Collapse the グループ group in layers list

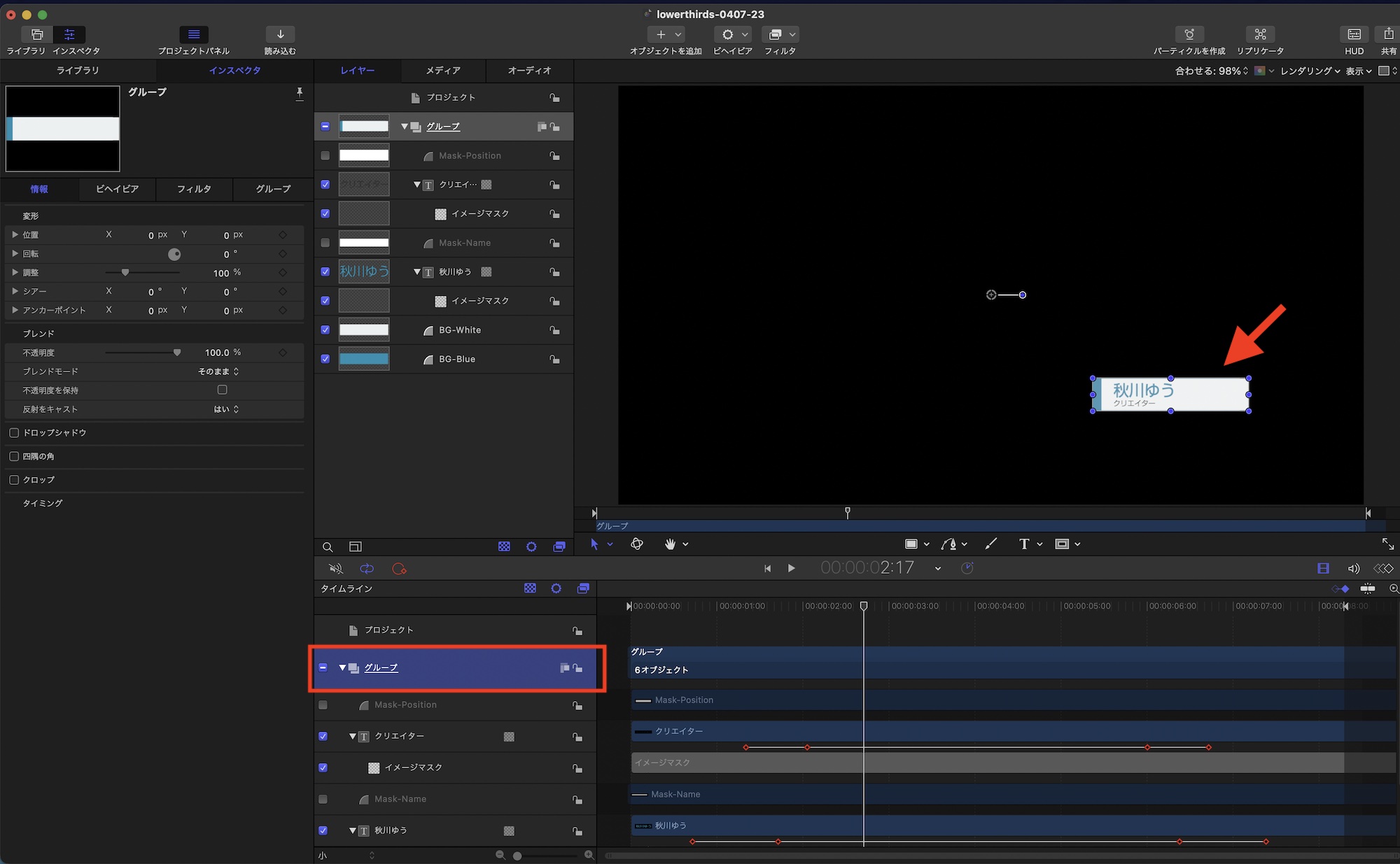[404, 127]
